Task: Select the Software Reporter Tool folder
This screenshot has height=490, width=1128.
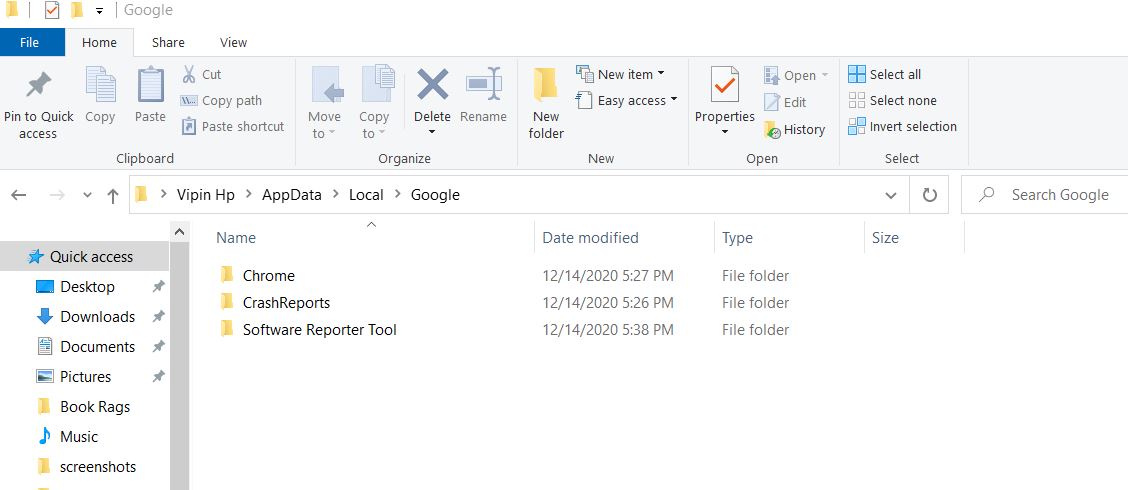Action: [x=319, y=330]
